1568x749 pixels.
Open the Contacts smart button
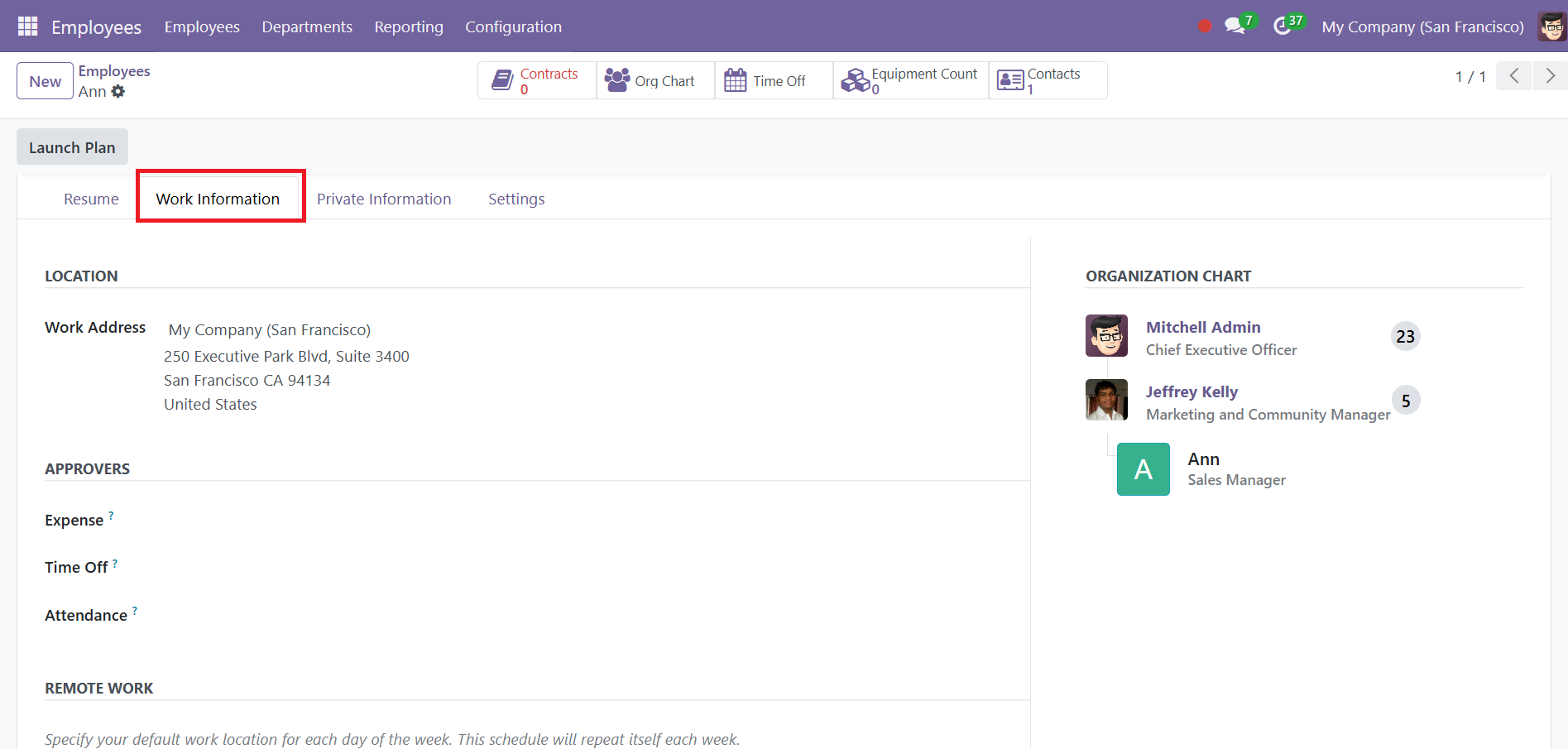pos(1048,80)
